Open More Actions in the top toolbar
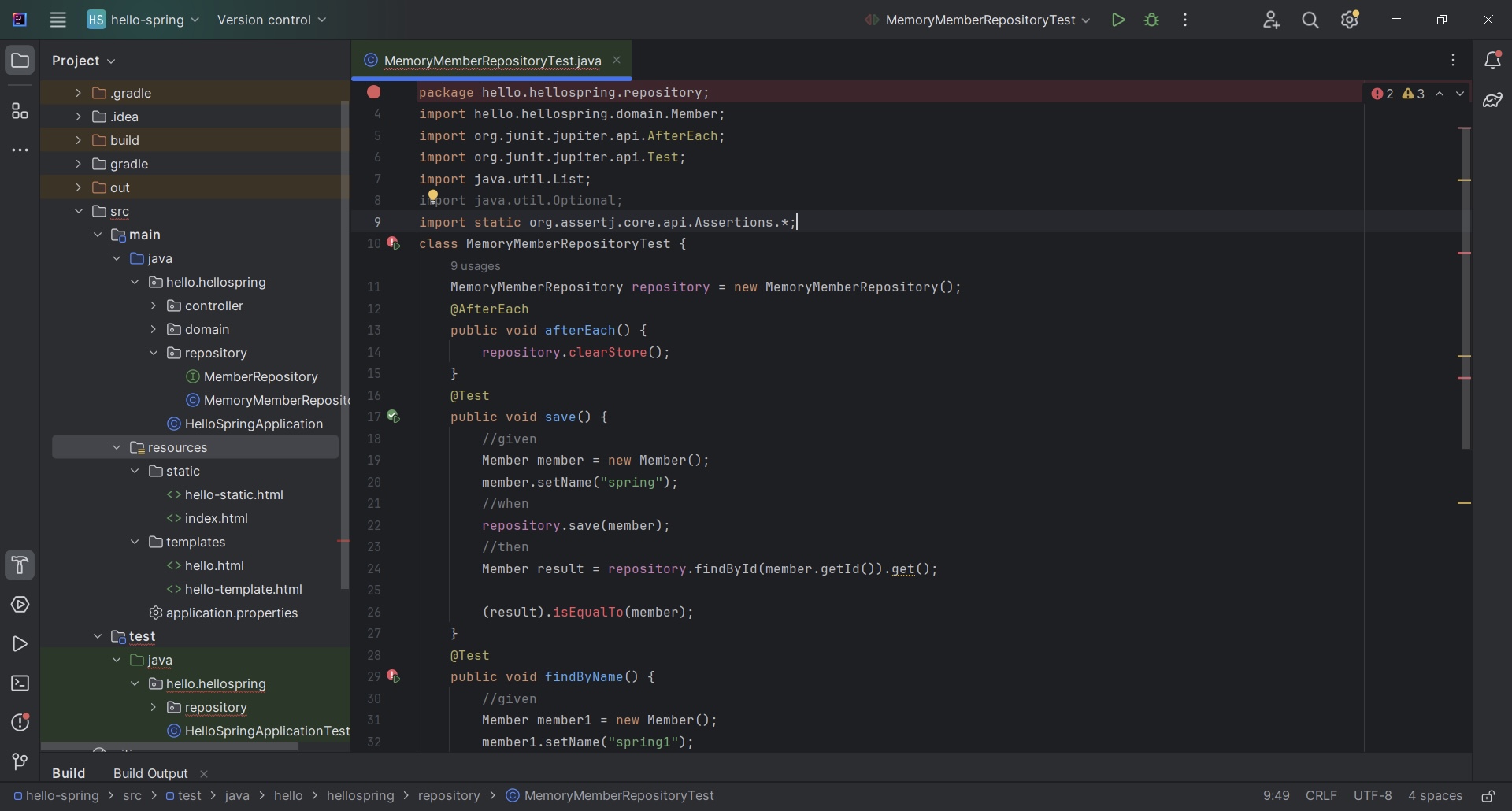 coord(1186,20)
